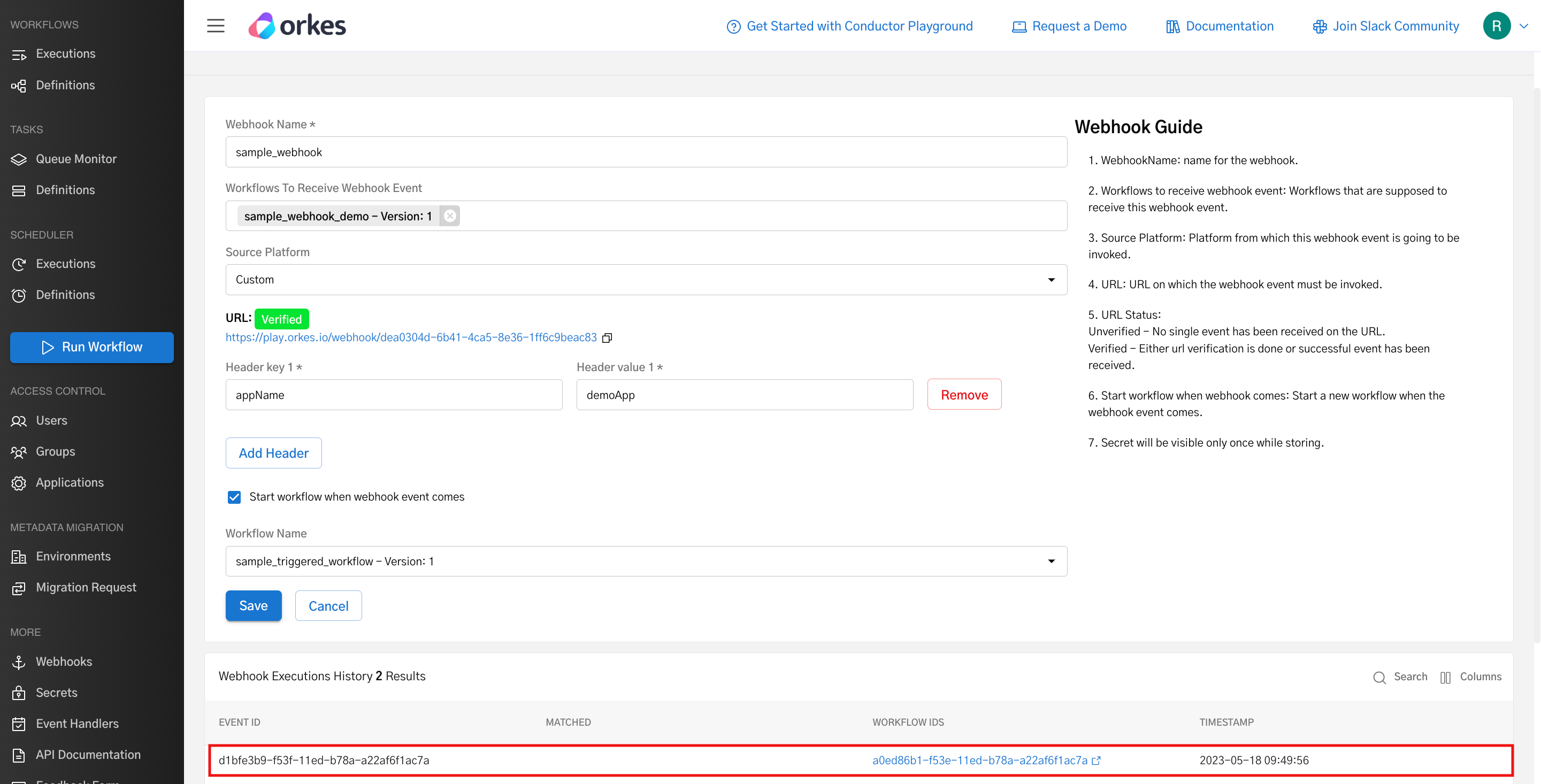Click the Webhook Name input field
Viewport: 1541px width, 784px height.
tap(646, 152)
